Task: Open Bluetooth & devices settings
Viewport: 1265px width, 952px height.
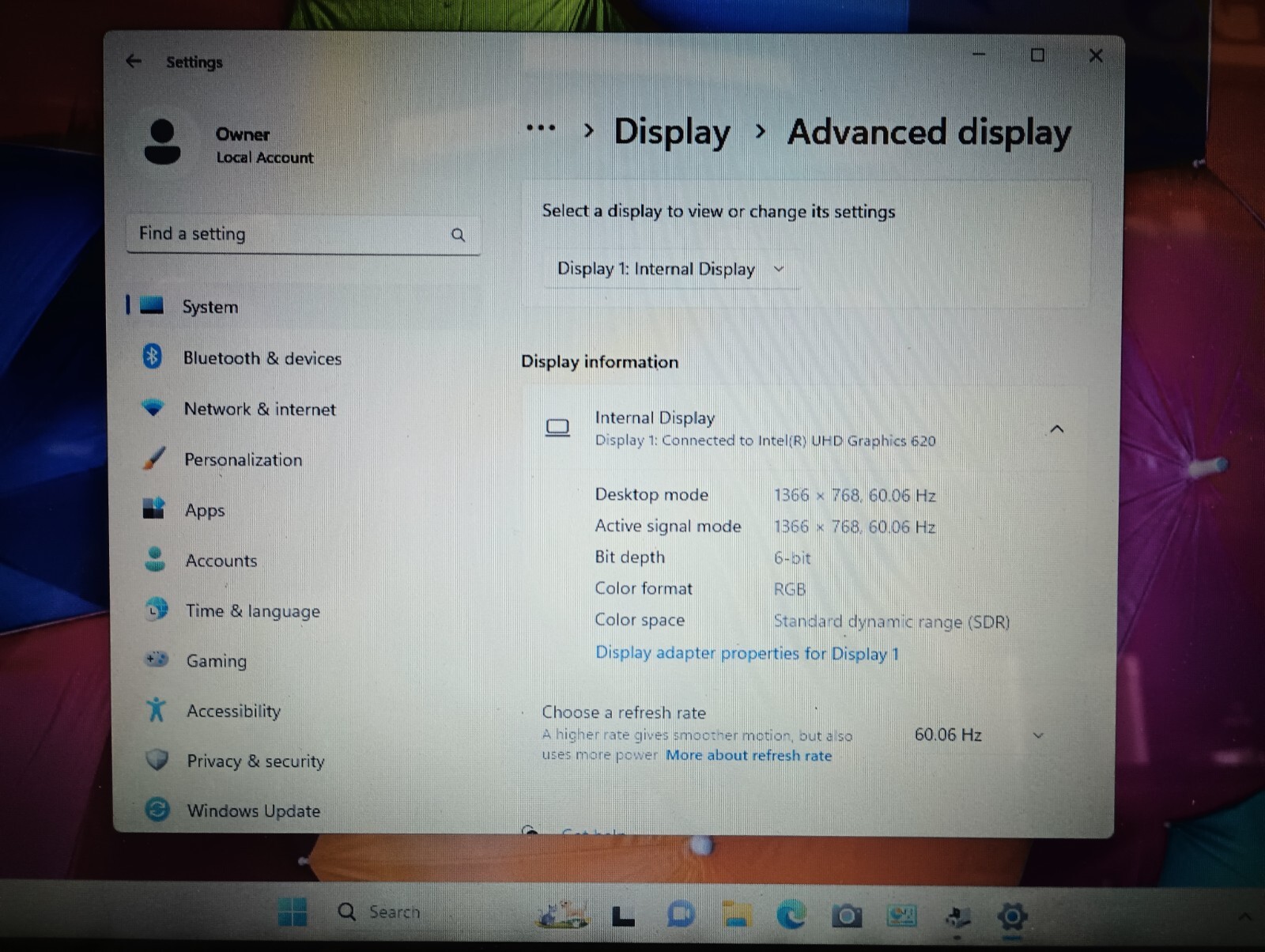Action: 303,357
